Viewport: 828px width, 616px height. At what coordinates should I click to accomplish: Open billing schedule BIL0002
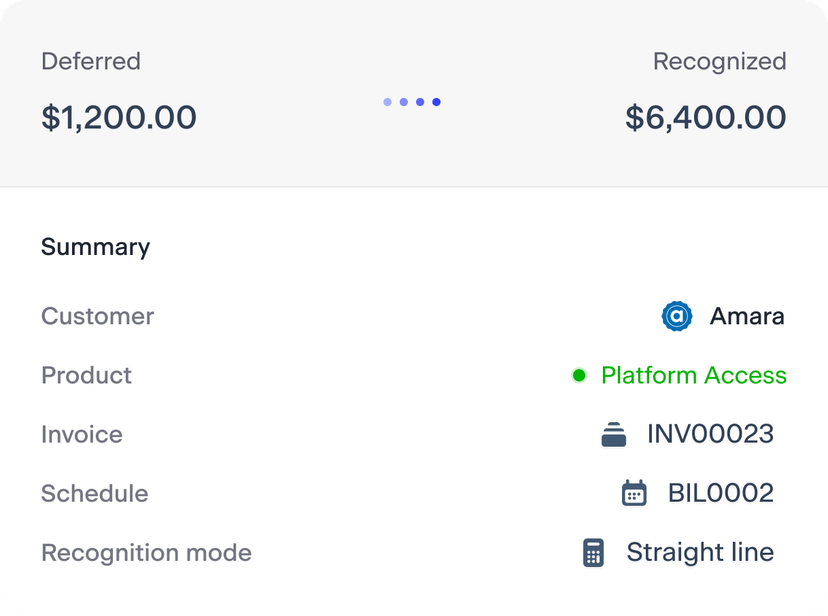(721, 493)
